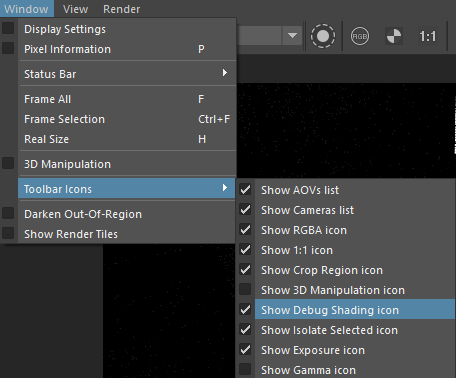Viewport: 456px width, 378px height.
Task: Open the Render menu
Action: [x=121, y=9]
